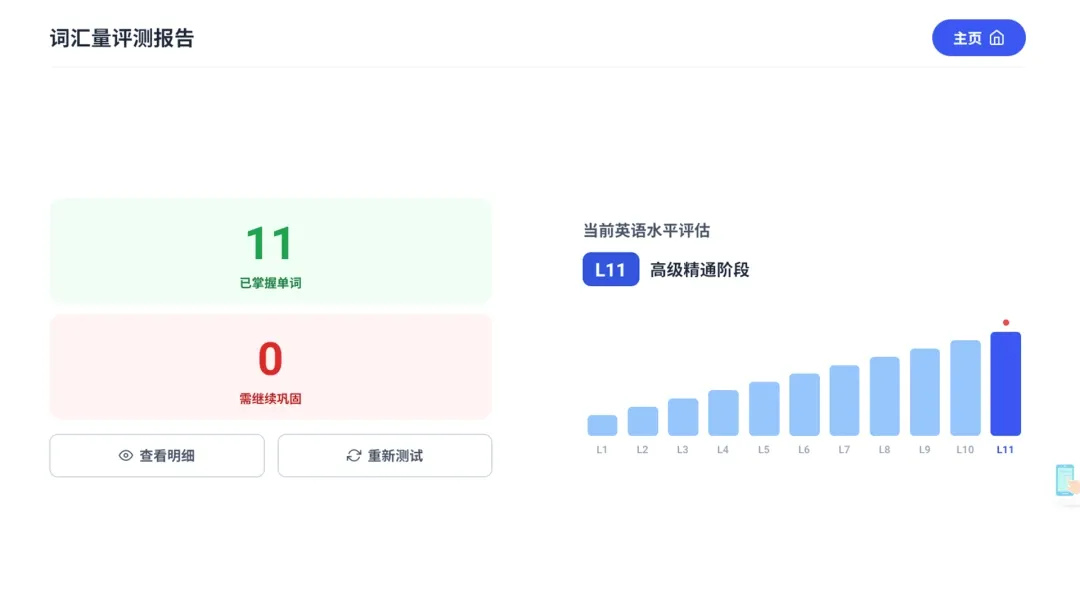
Task: Click the green number 11
Action: [270, 243]
